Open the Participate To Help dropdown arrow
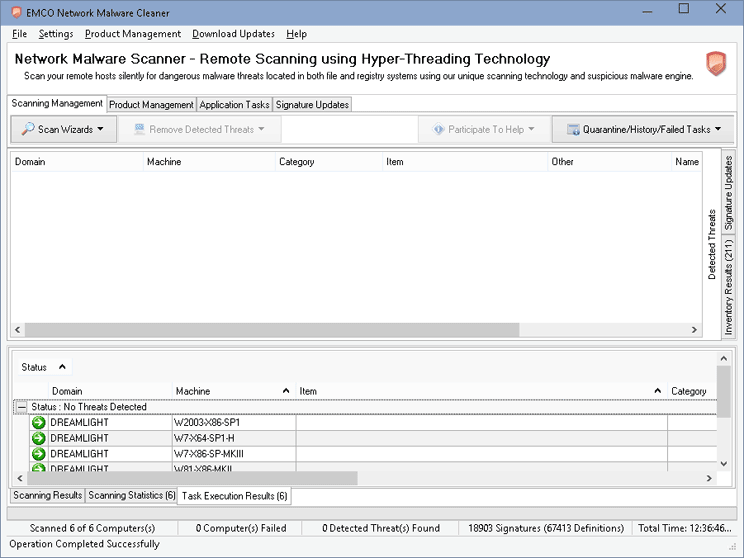744x558 pixels. pos(531,129)
